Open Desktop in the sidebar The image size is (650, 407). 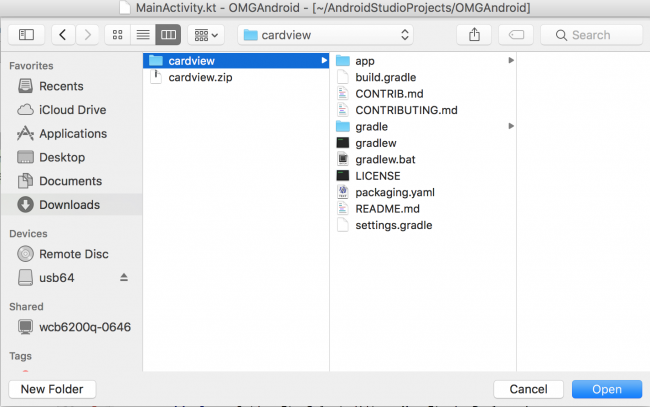[x=71, y=157]
